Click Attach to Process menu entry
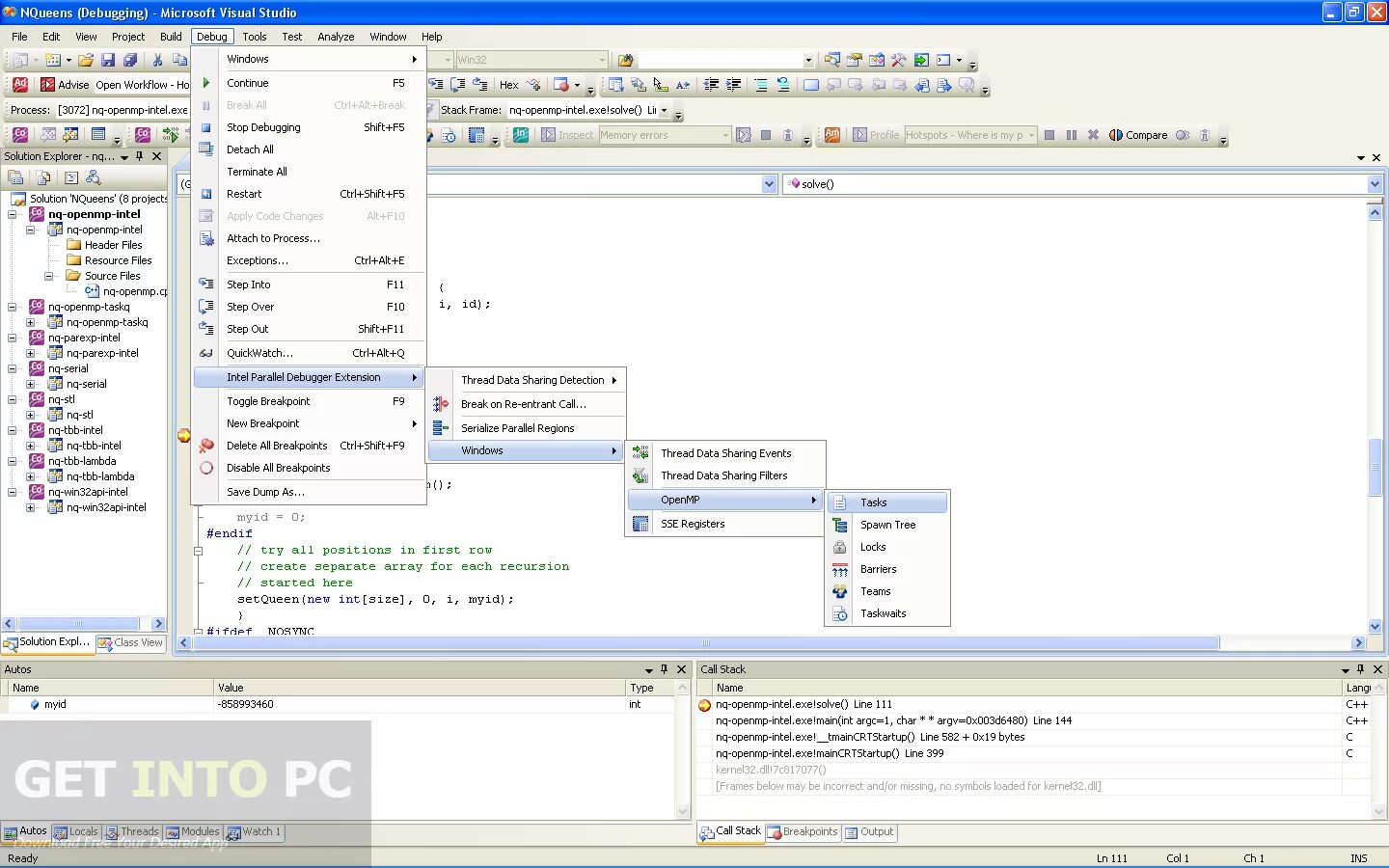The width and height of the screenshot is (1389, 868). point(309,238)
